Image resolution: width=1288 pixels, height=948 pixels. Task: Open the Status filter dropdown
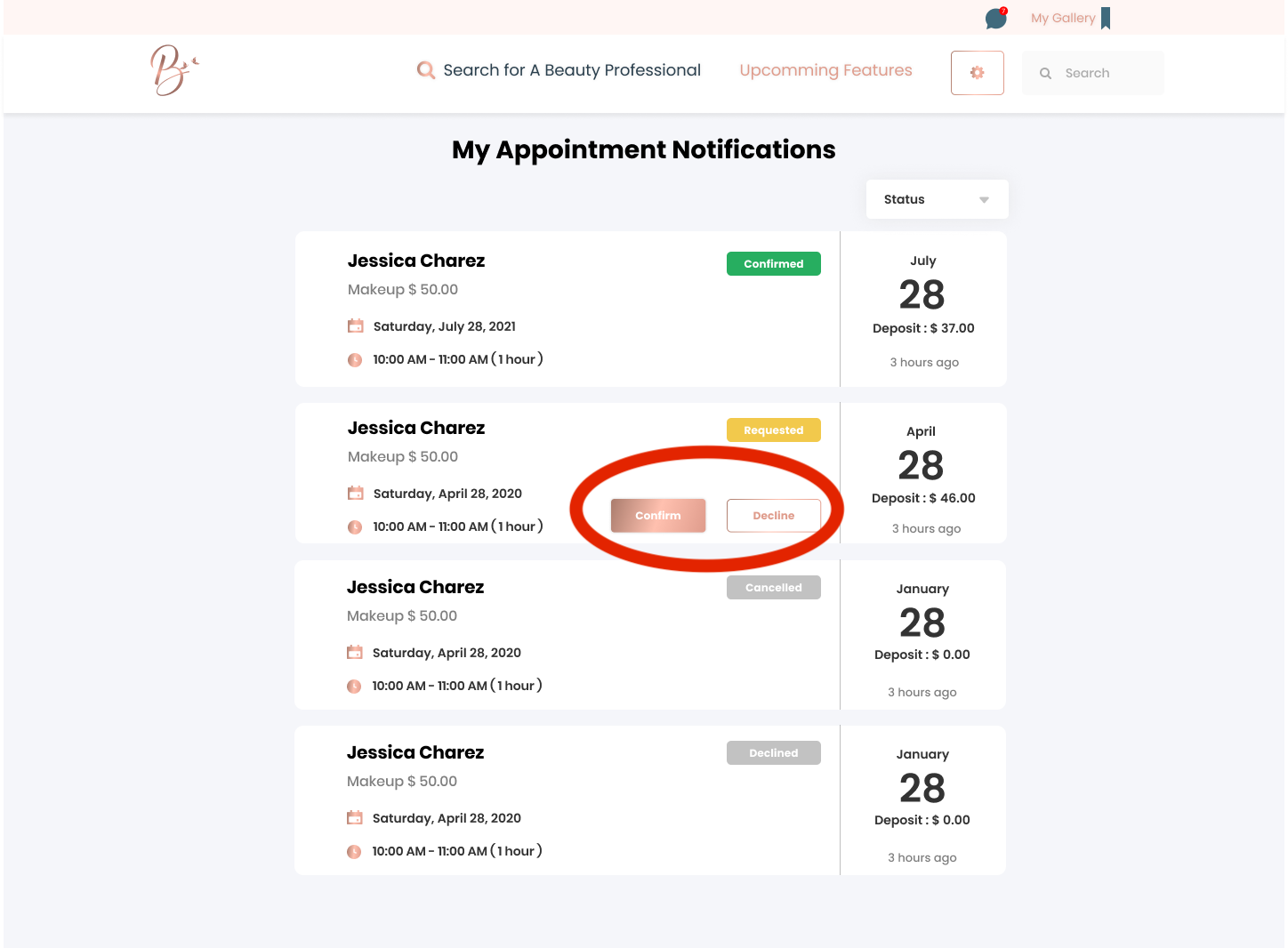point(936,199)
